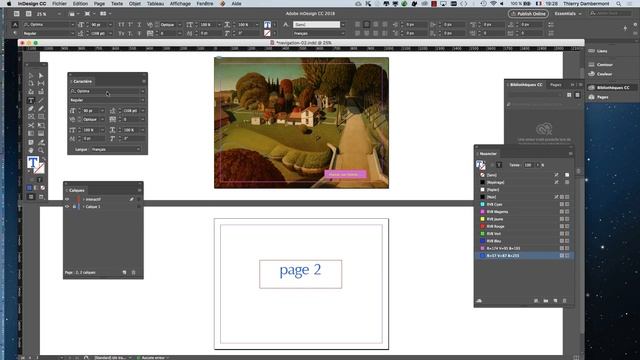Open the Essentials workspace dropdown
The height and width of the screenshot is (360, 640).
[x=568, y=13]
